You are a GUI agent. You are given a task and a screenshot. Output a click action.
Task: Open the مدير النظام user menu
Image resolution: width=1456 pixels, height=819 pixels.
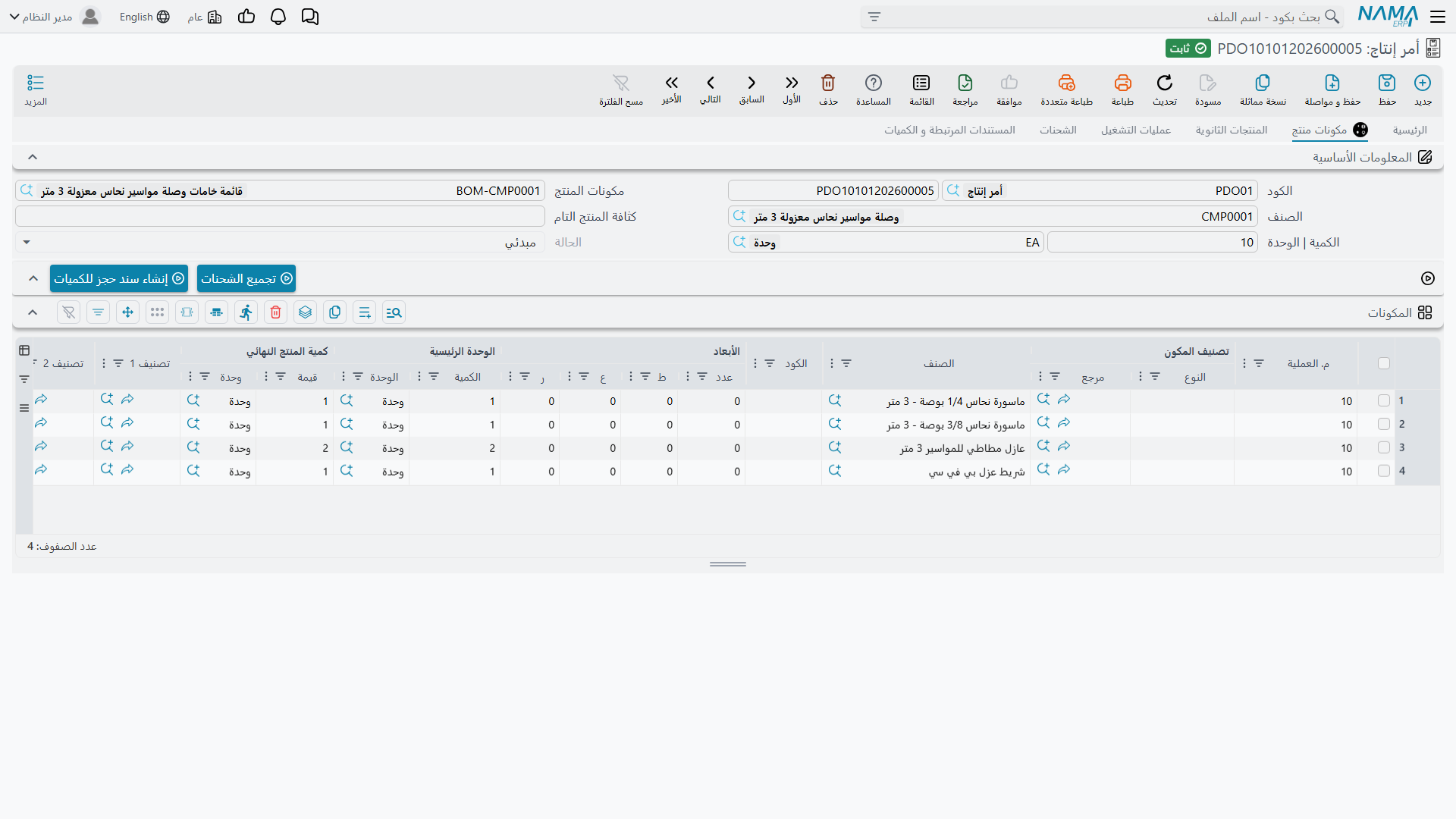[x=55, y=17]
